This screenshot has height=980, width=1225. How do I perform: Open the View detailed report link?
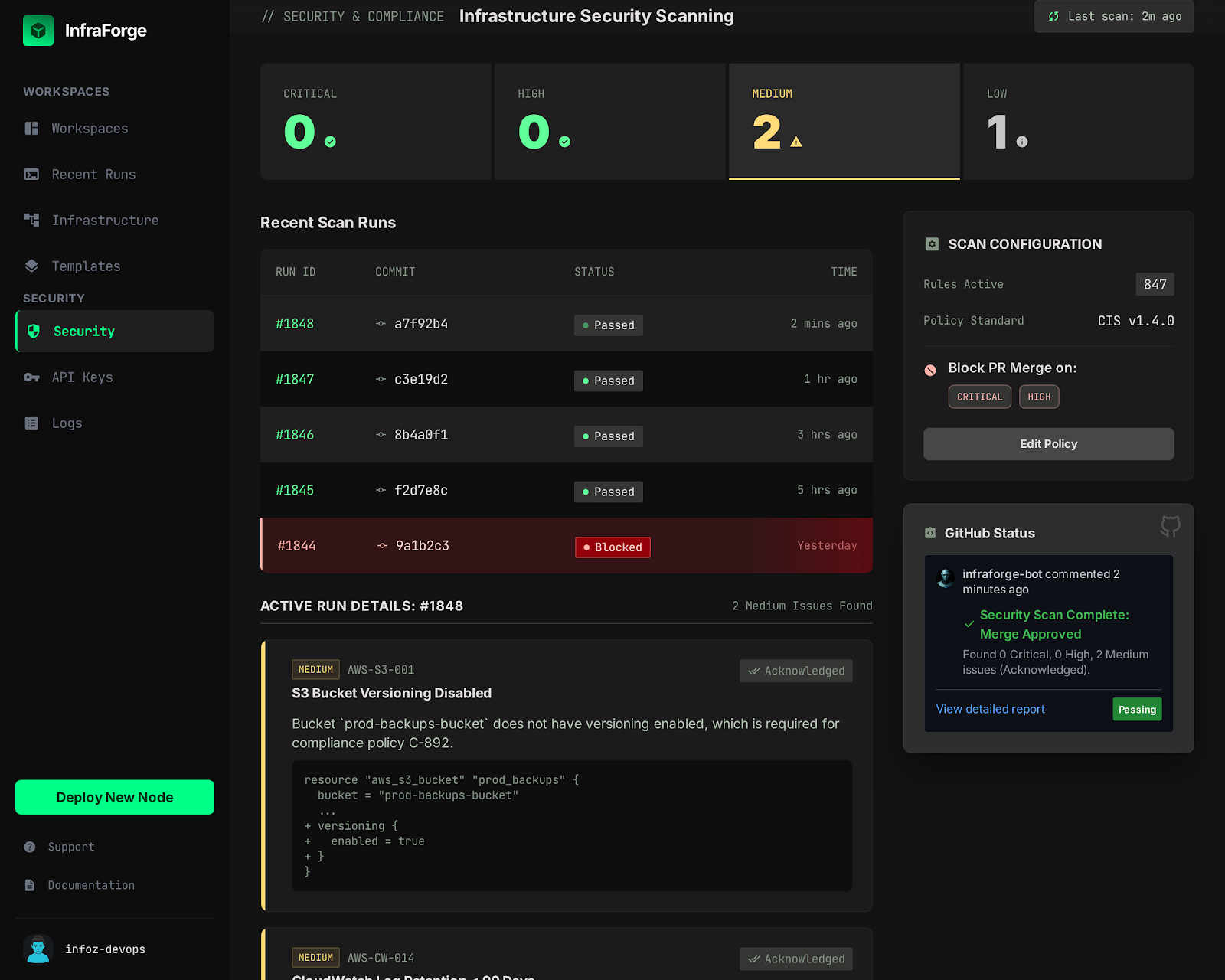pos(990,709)
